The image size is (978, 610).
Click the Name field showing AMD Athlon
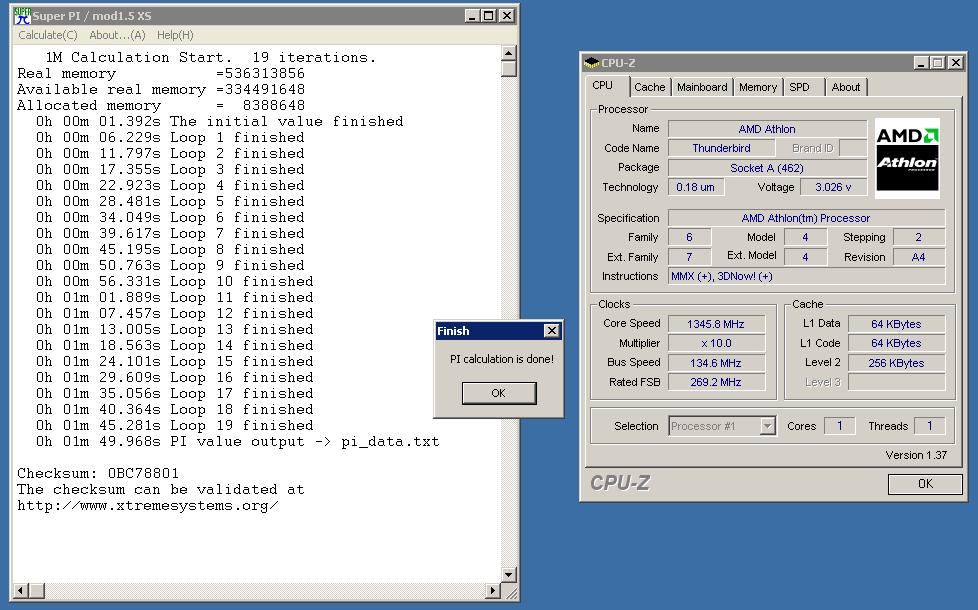coord(767,129)
